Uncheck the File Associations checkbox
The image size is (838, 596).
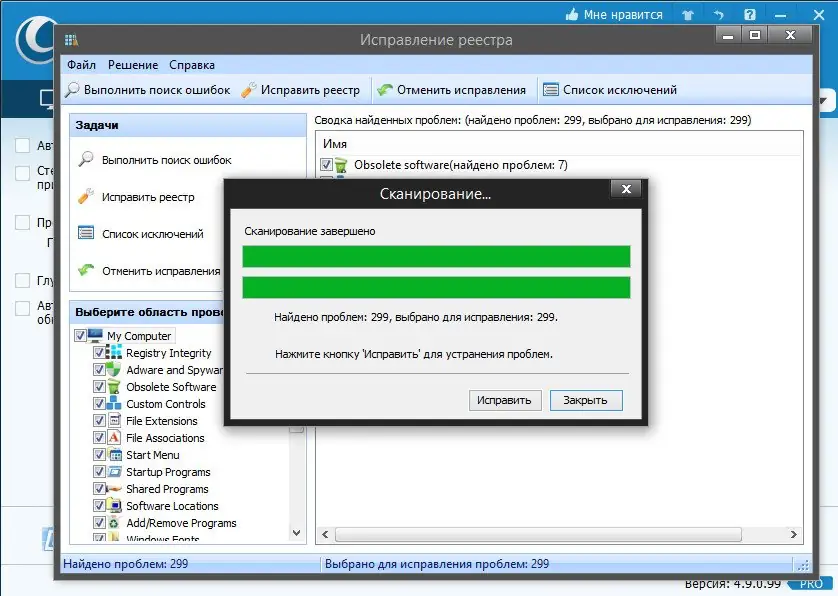click(99, 437)
